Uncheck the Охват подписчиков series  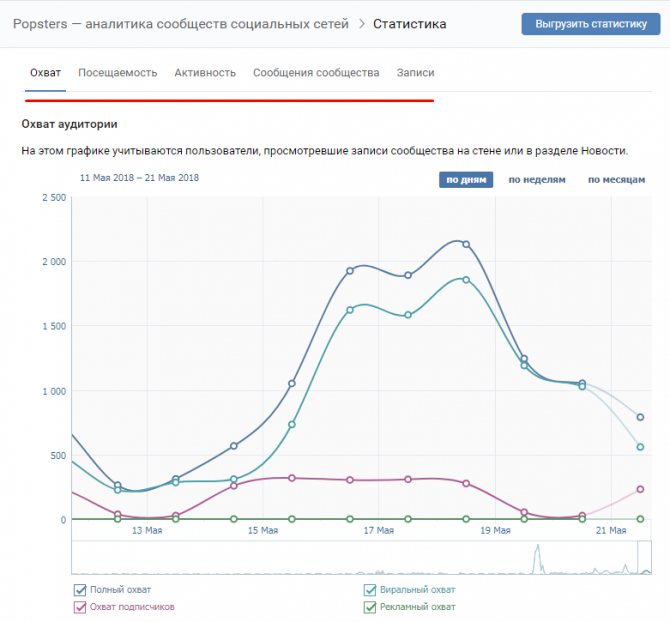tap(80, 606)
